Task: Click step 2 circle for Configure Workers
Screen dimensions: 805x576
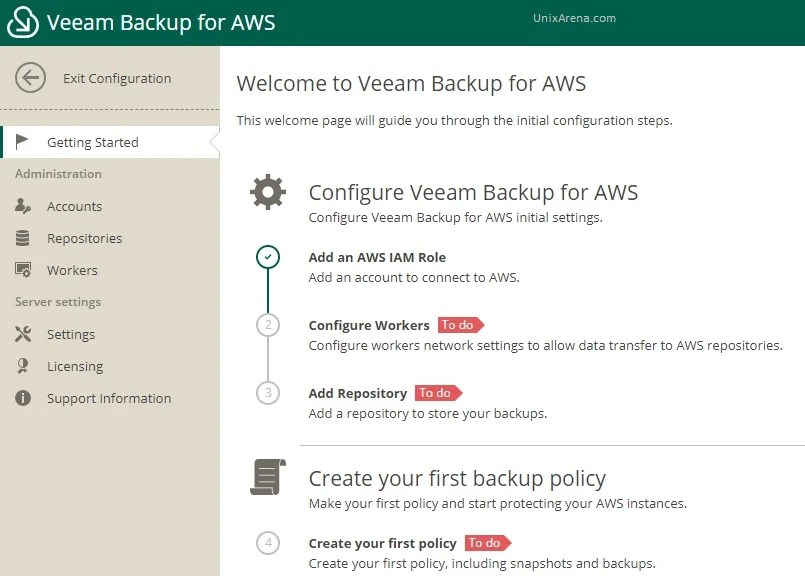Action: click(267, 325)
